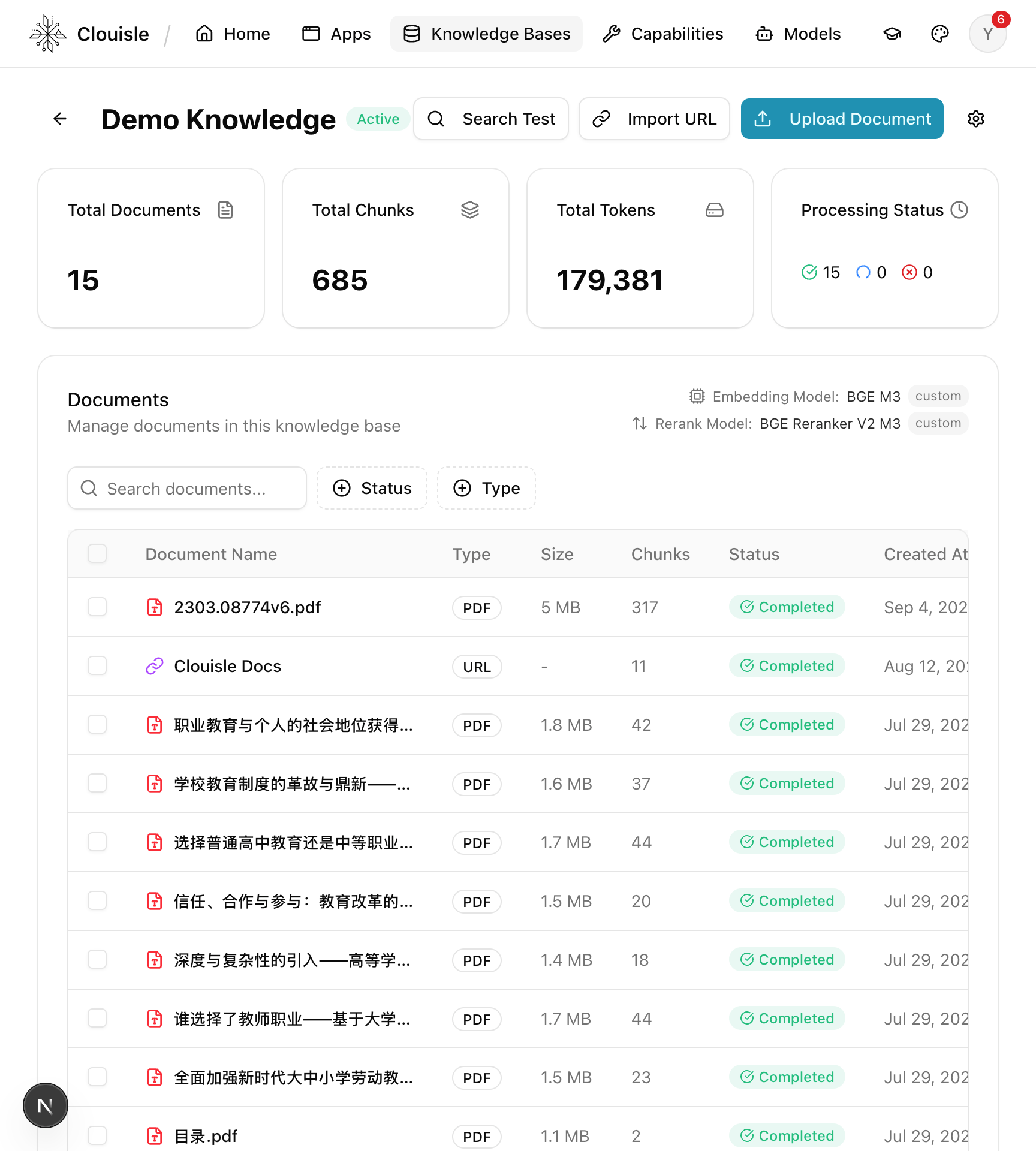1036x1151 pixels.
Task: Click the Total Chunks layers icon
Action: point(470,210)
